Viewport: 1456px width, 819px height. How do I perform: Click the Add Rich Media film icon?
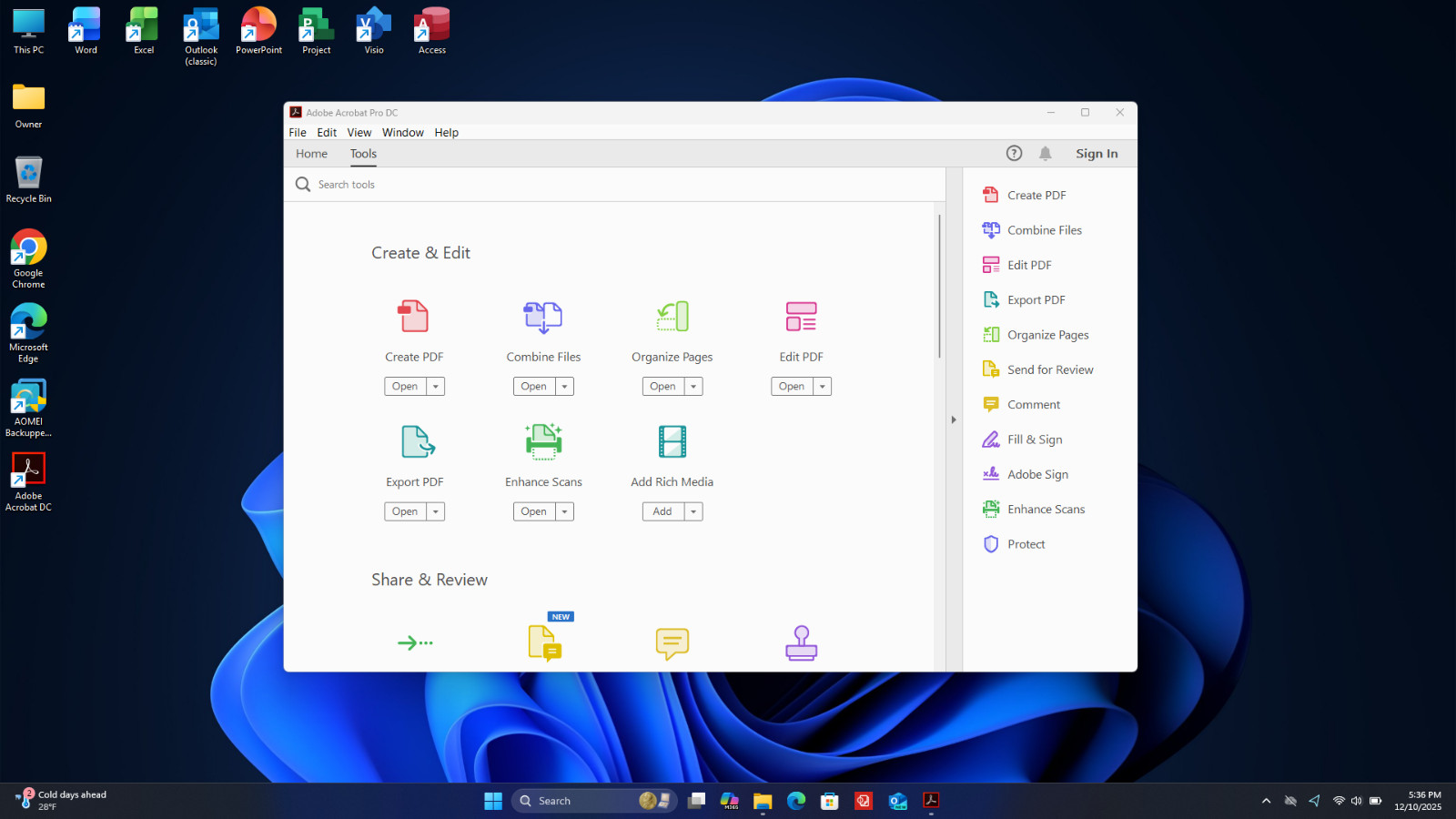(x=672, y=441)
